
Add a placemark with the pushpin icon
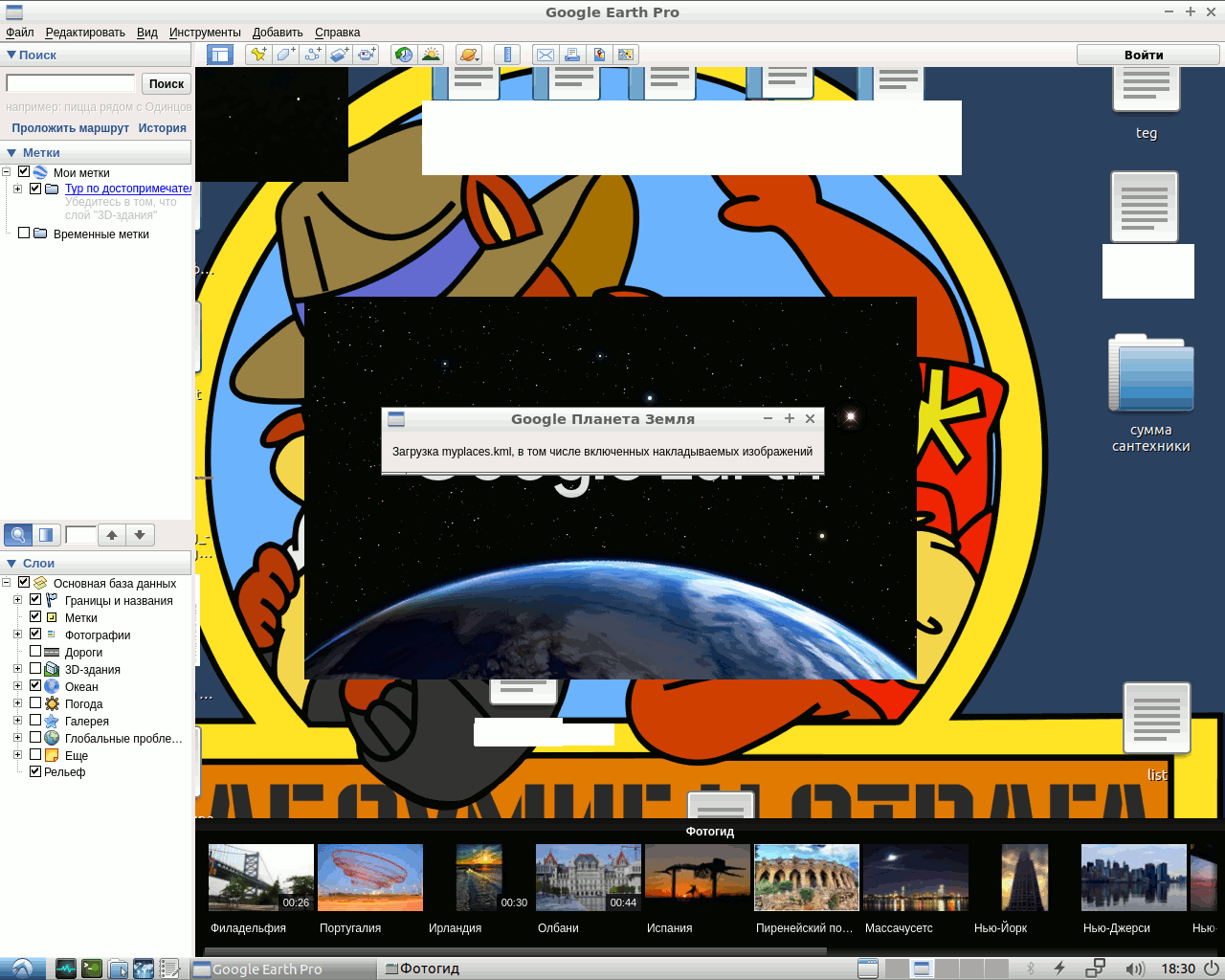click(x=257, y=55)
